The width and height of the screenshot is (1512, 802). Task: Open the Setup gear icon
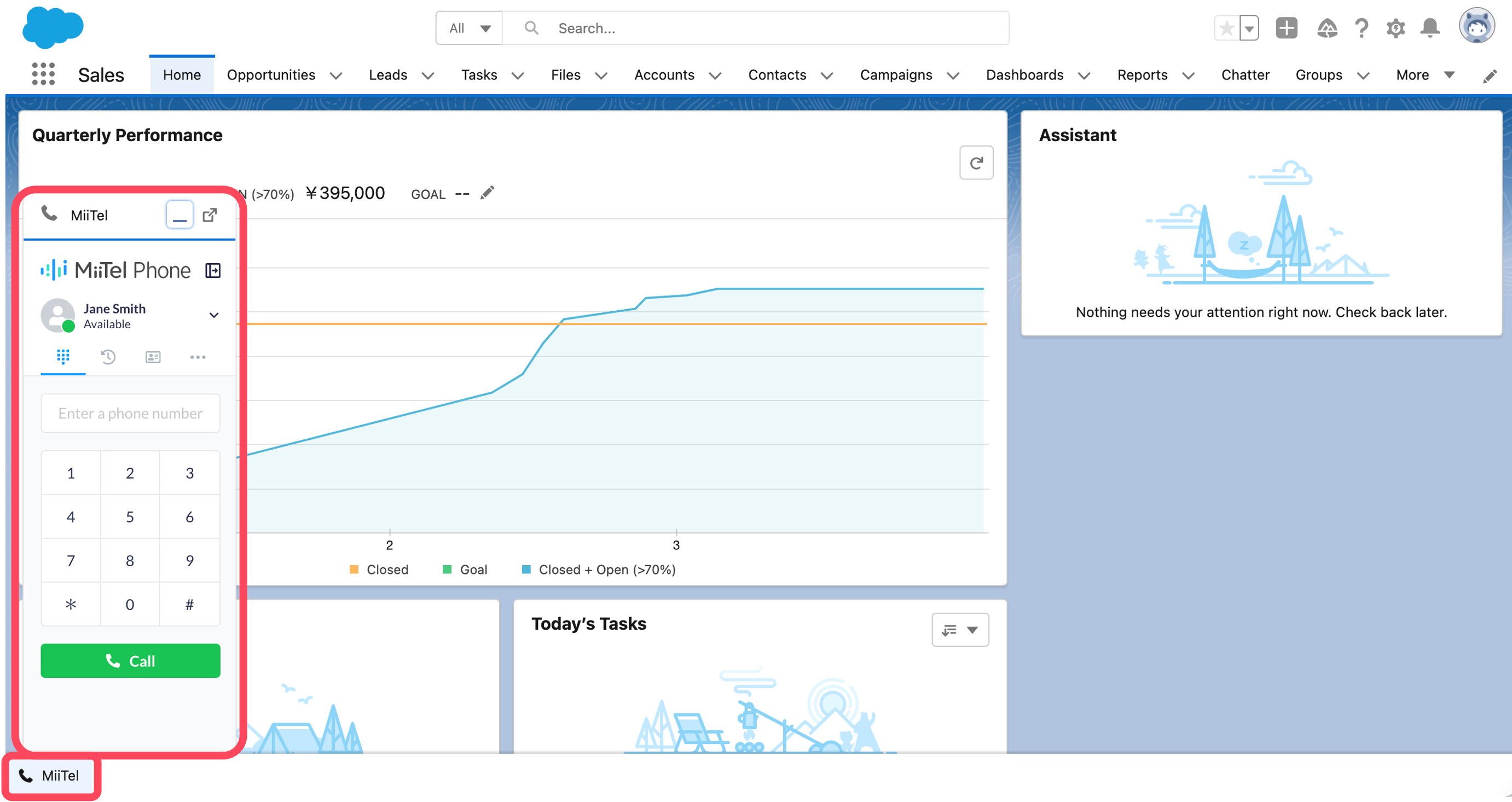[x=1396, y=28]
